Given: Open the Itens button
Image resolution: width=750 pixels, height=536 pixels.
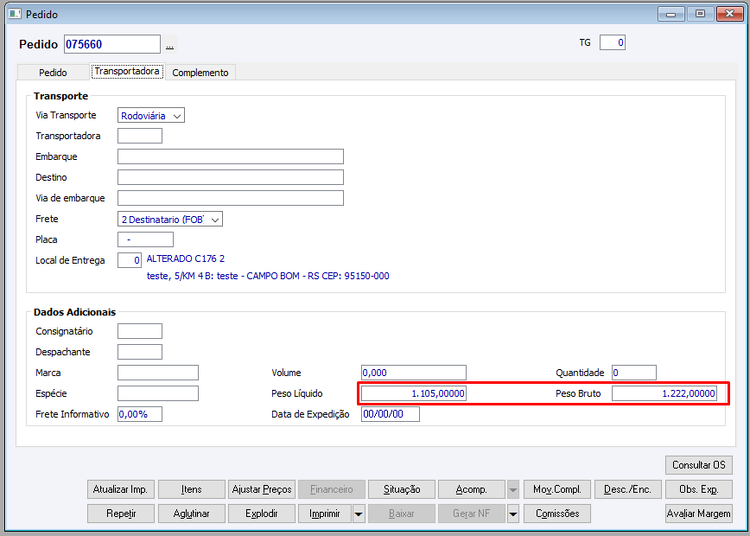Looking at the screenshot, I should (x=191, y=490).
